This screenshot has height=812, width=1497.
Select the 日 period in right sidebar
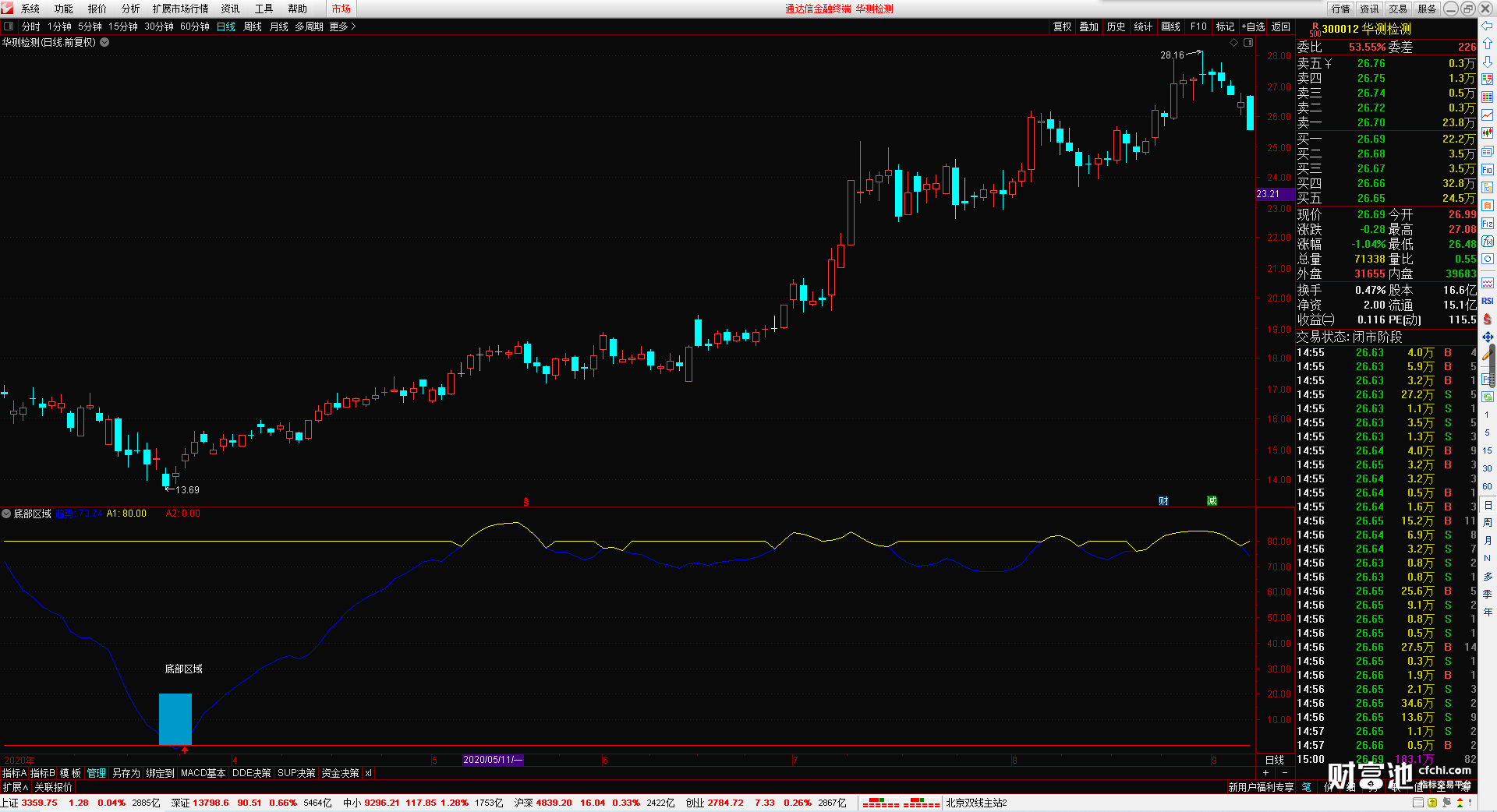[x=1488, y=505]
